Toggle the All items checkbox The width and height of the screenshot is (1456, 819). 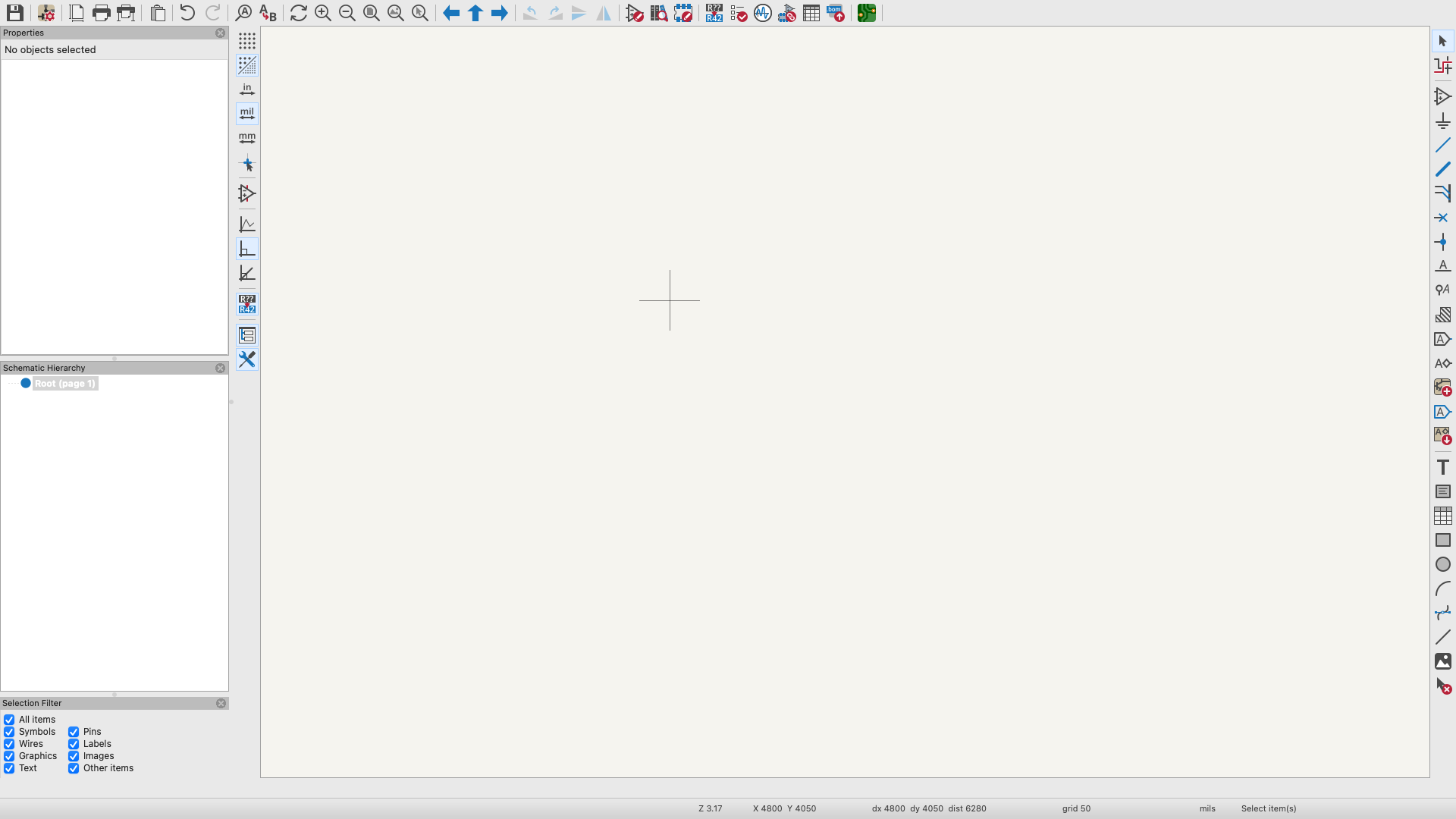(x=9, y=720)
